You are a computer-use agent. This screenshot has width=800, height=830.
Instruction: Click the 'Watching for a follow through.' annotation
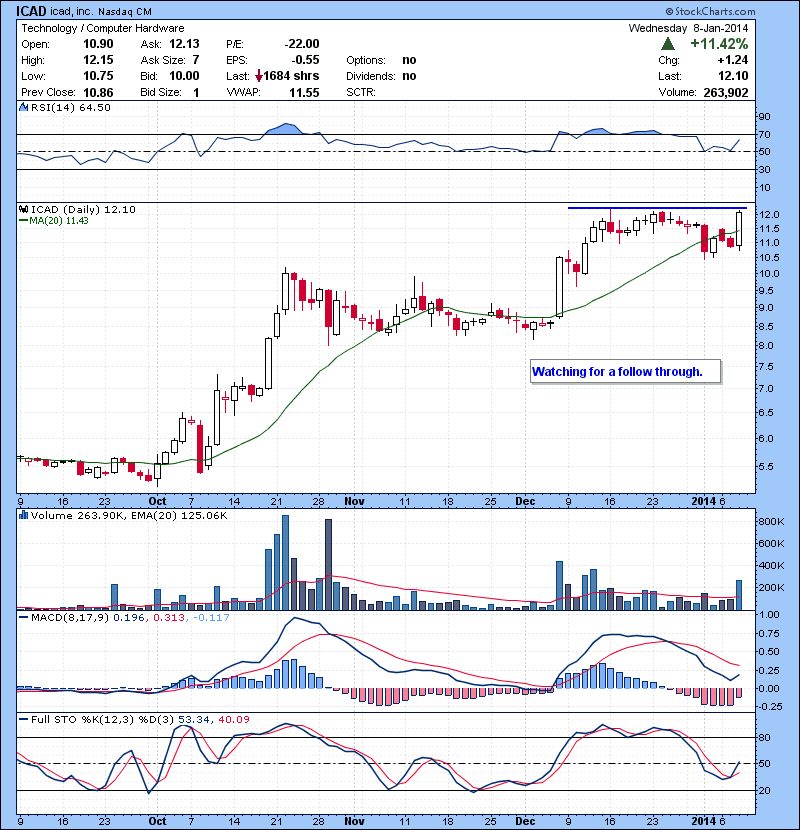point(625,372)
